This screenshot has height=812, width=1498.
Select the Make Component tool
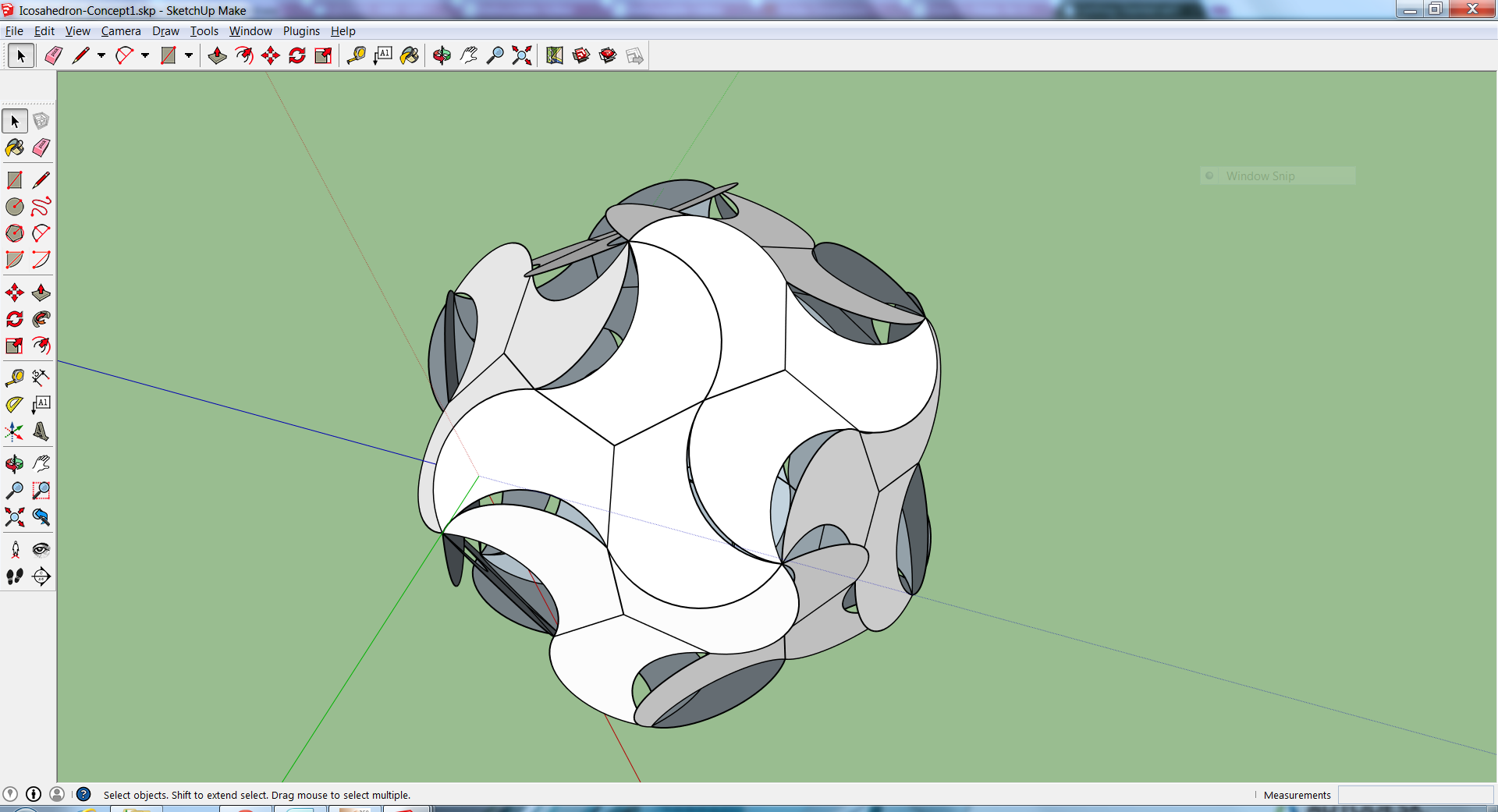tap(41, 121)
